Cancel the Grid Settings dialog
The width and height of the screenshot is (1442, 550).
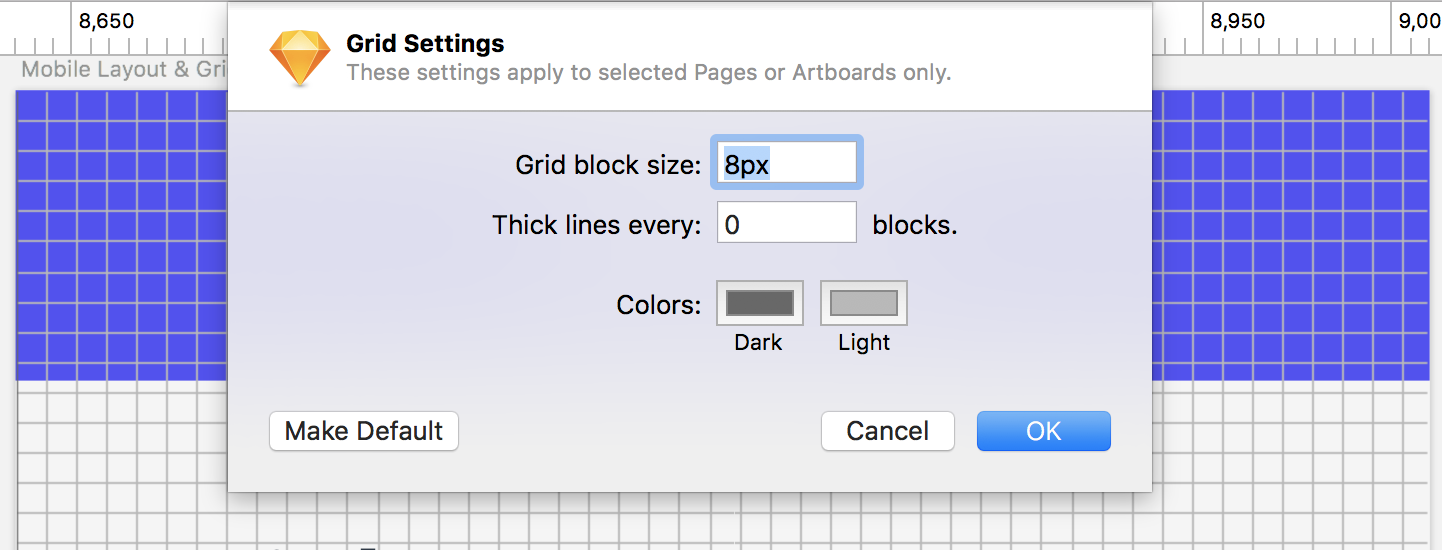point(888,431)
